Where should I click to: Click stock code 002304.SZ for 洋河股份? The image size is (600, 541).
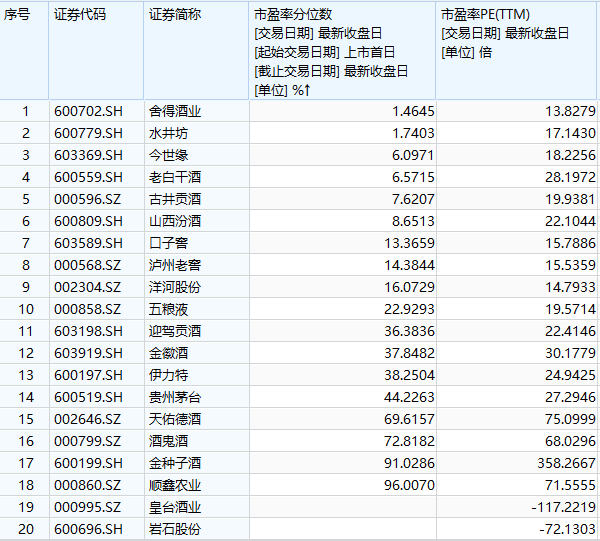pyautogui.click(x=88, y=287)
